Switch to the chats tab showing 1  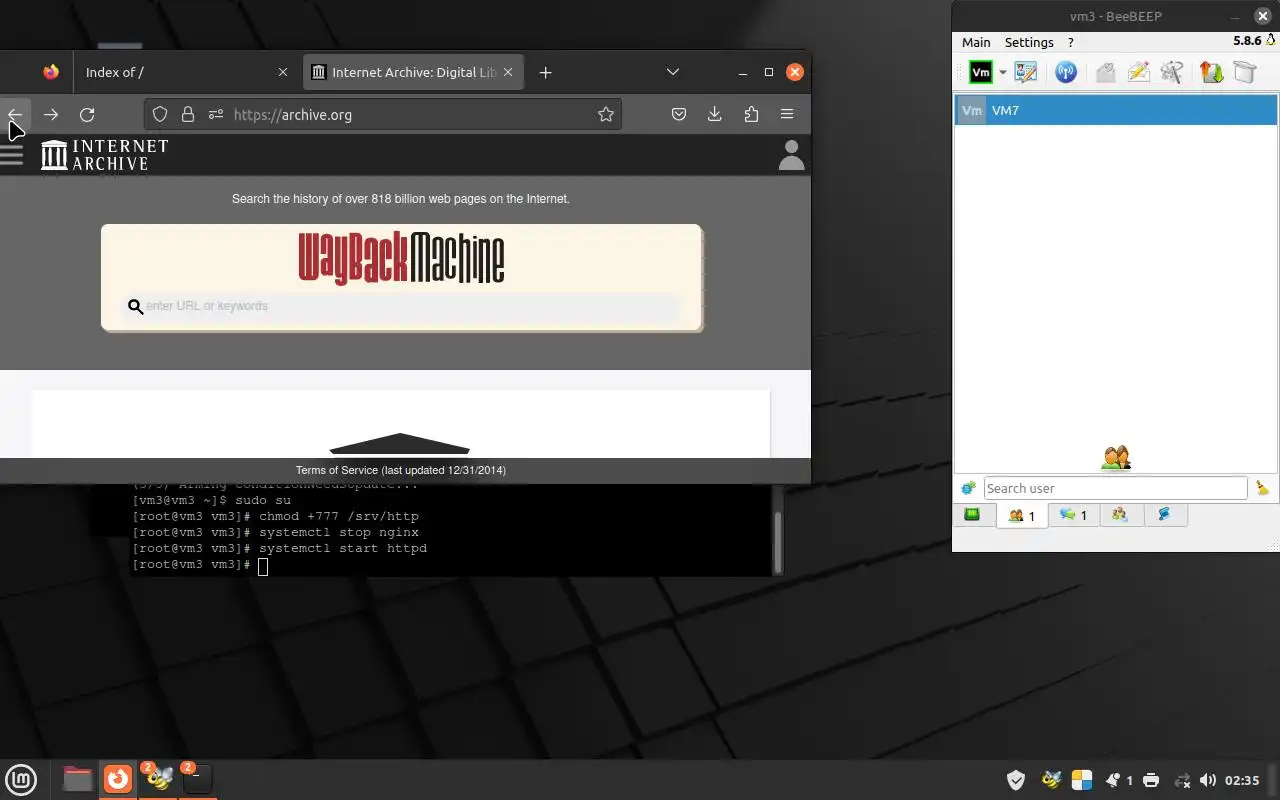point(1073,515)
